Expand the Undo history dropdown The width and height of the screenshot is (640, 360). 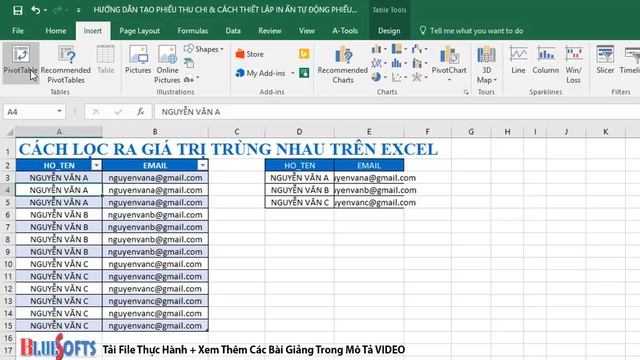(45, 10)
